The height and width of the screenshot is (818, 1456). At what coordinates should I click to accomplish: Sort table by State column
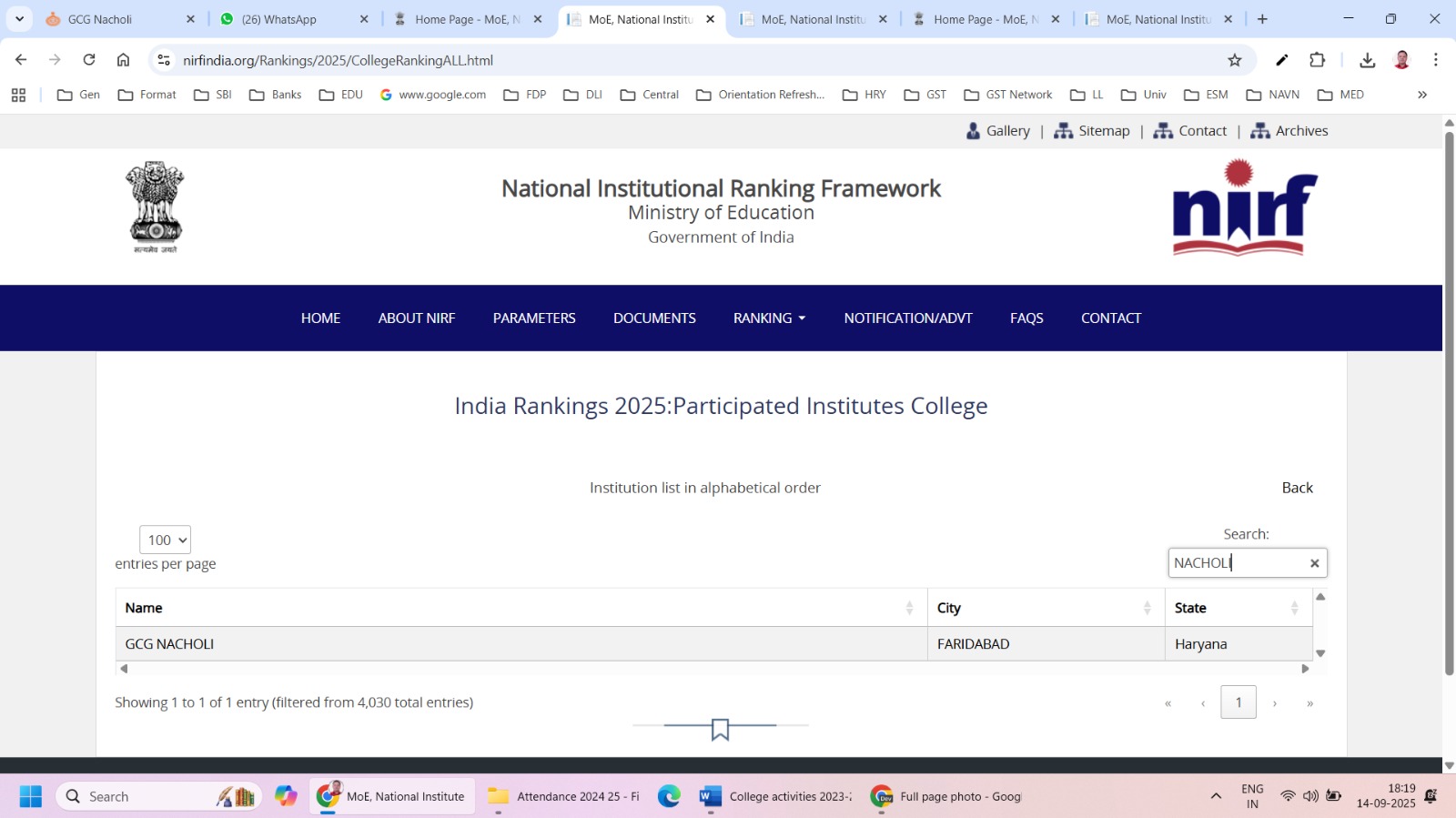click(x=1239, y=608)
